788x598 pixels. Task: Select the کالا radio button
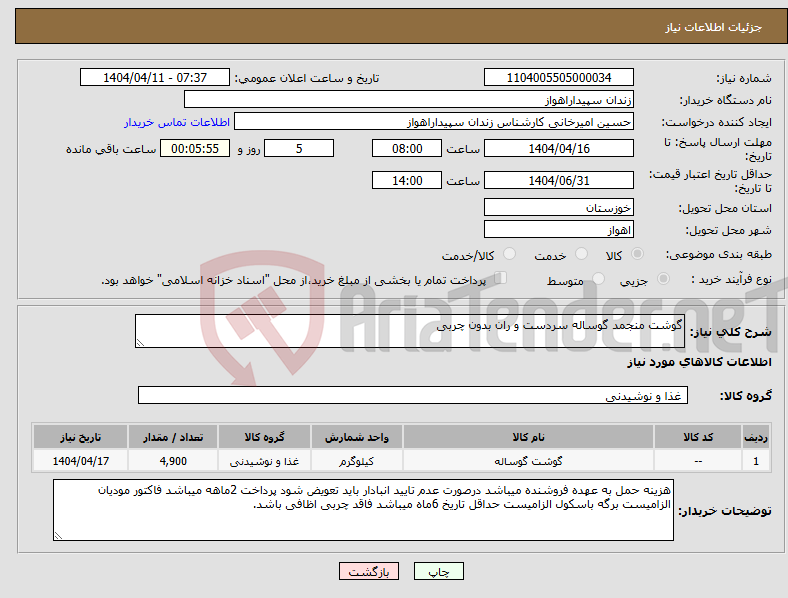(637, 254)
